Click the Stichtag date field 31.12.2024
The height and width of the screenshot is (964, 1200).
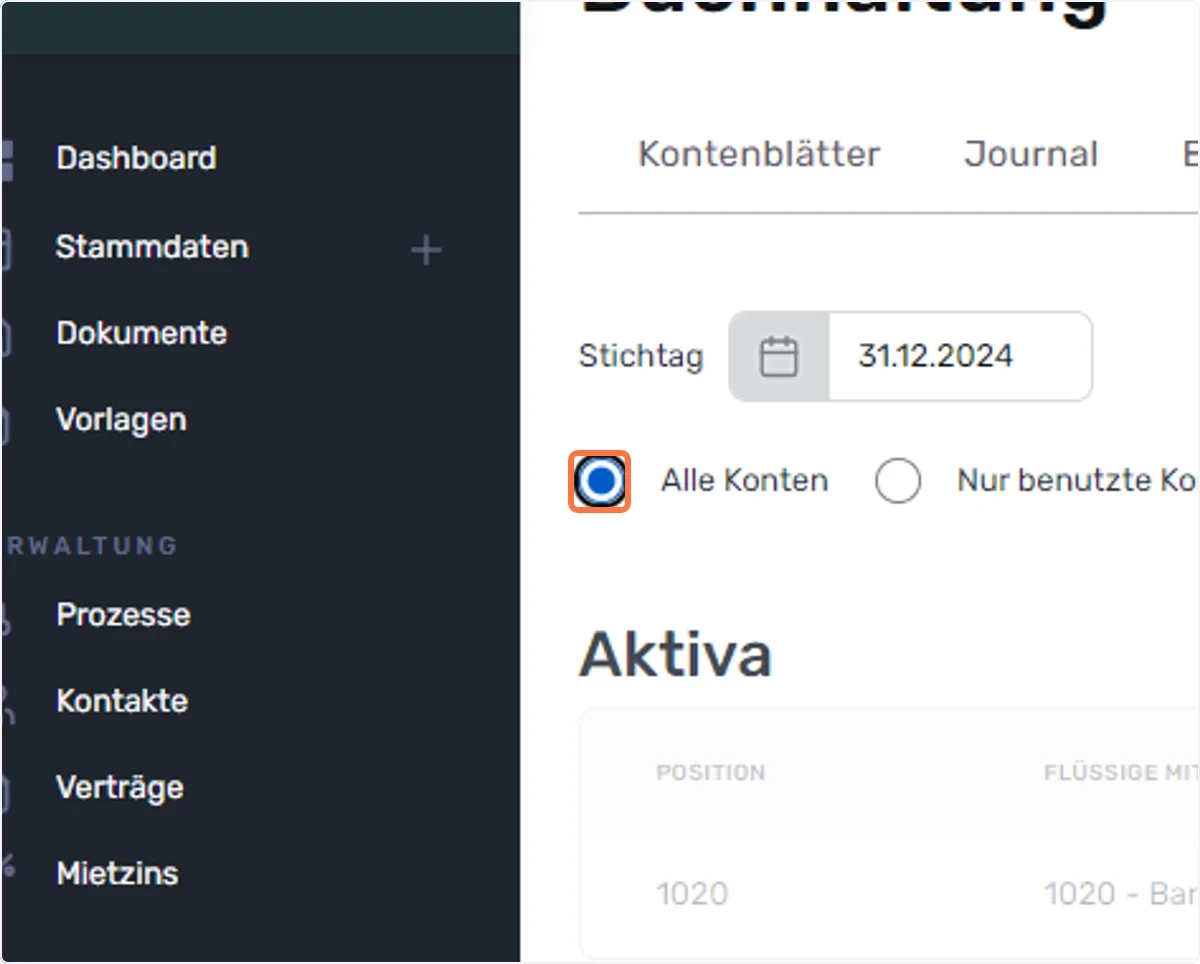[960, 357]
